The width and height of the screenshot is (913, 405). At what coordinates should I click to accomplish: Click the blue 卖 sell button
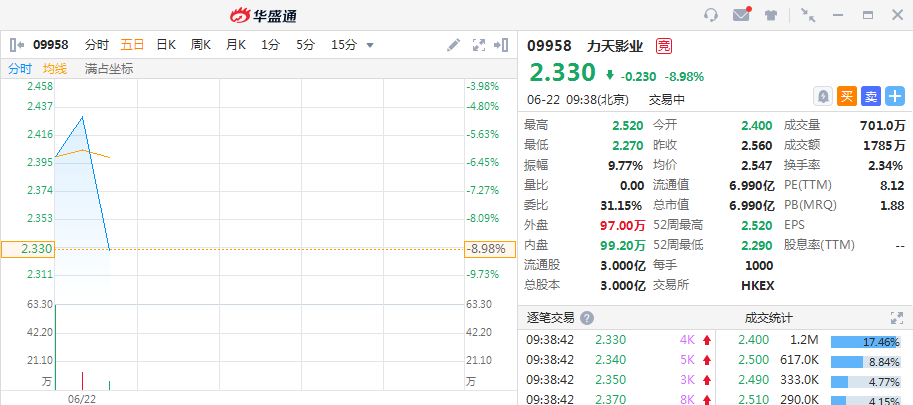pos(871,96)
